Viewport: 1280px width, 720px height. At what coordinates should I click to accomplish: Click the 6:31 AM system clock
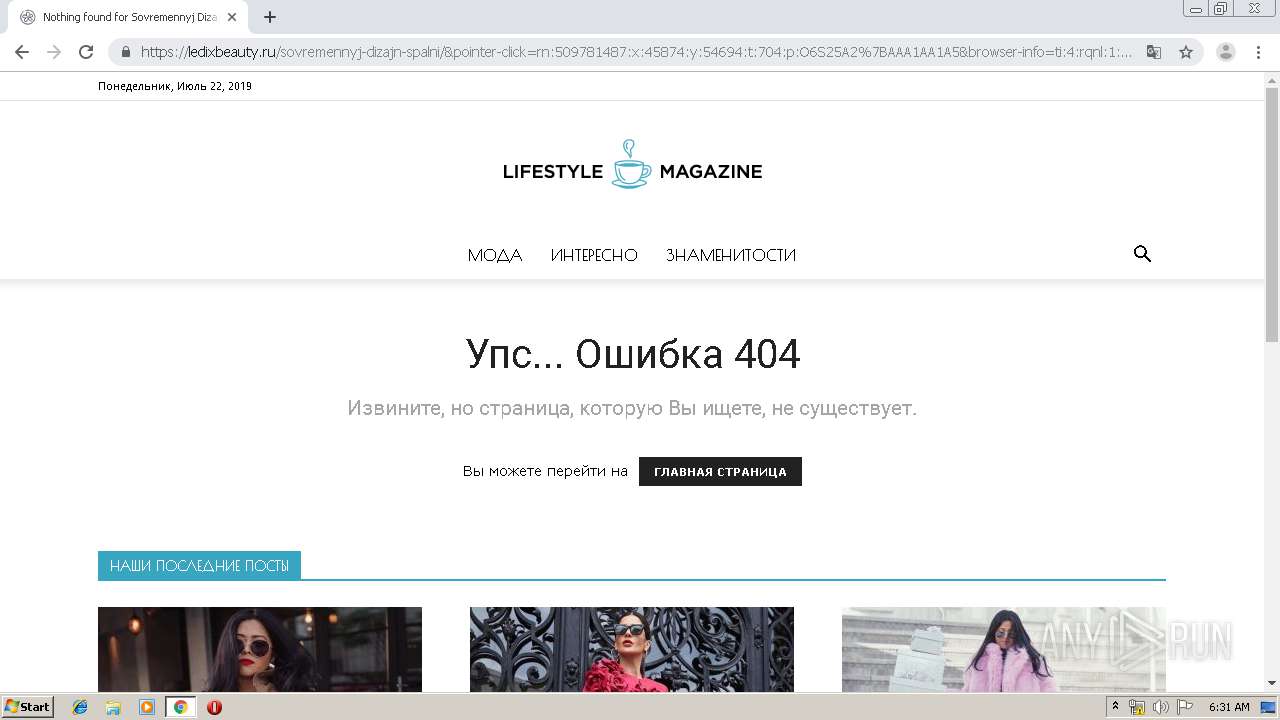(x=1229, y=707)
